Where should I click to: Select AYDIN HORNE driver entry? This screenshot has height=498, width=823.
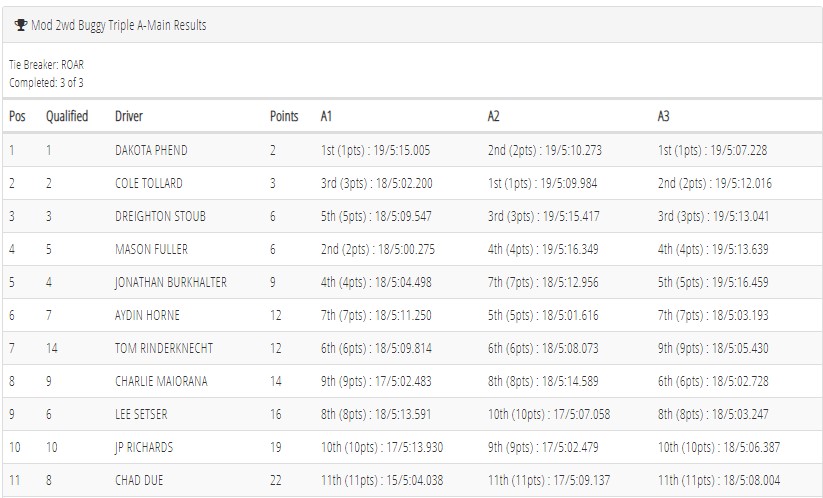[x=147, y=315]
